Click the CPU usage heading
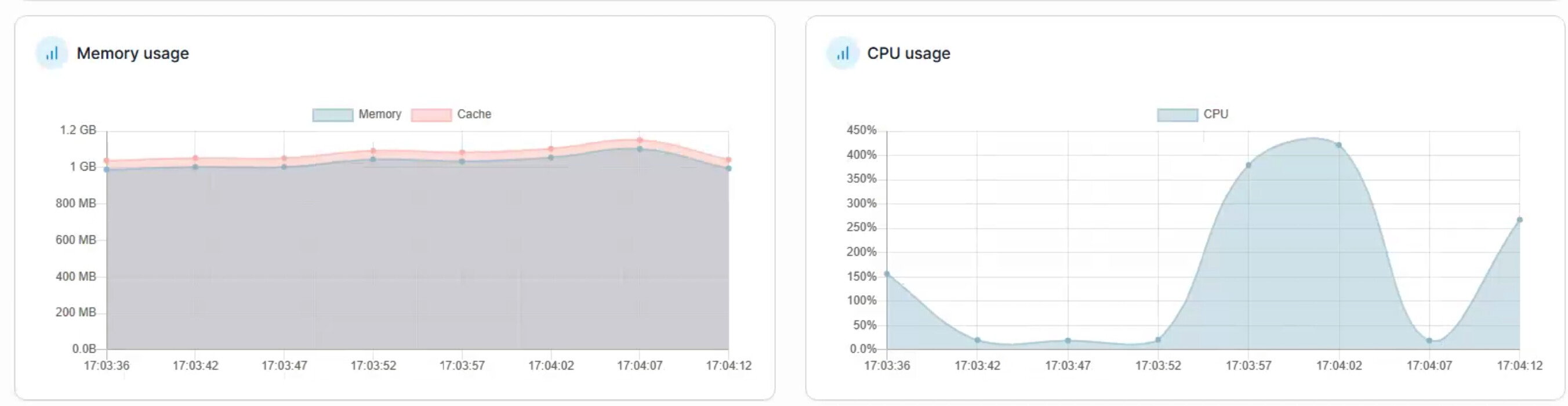Screen dimensions: 1568x406 [x=908, y=53]
